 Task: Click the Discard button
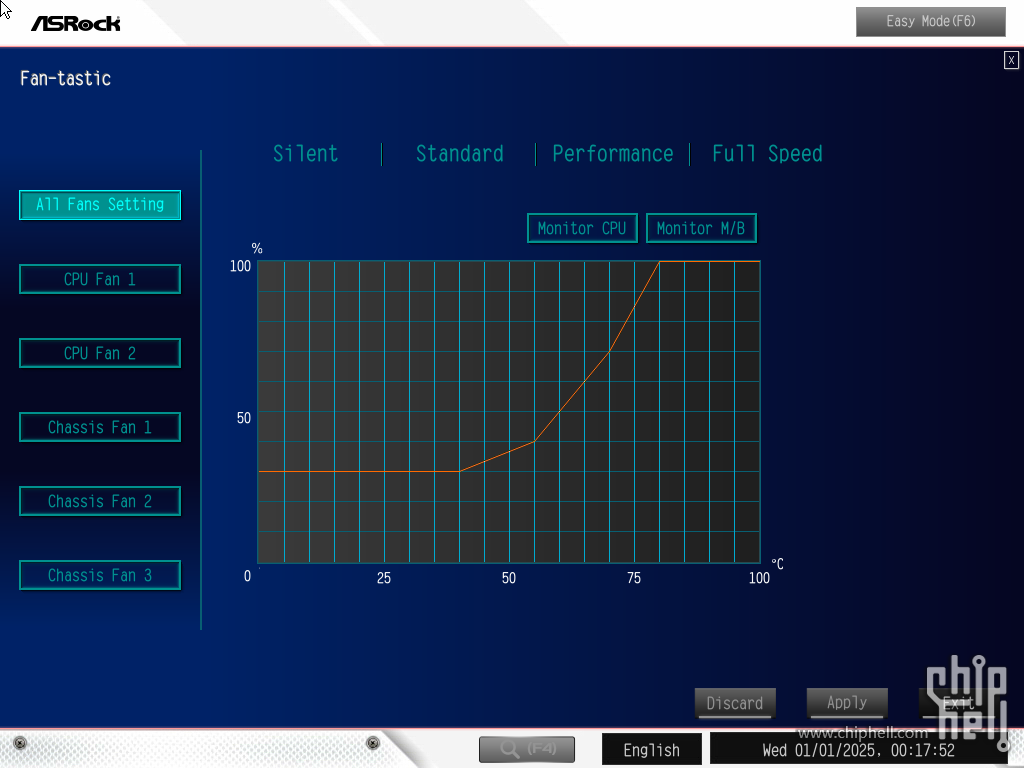coord(735,703)
